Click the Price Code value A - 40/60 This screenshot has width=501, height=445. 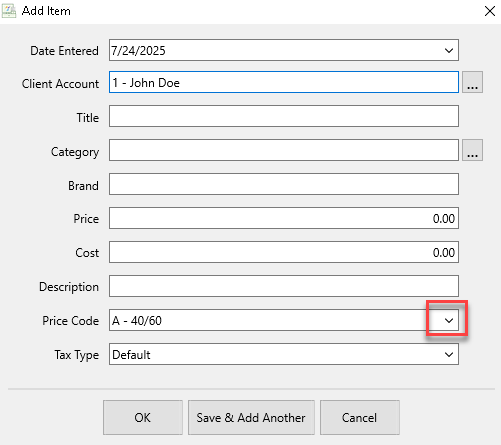tap(137, 321)
